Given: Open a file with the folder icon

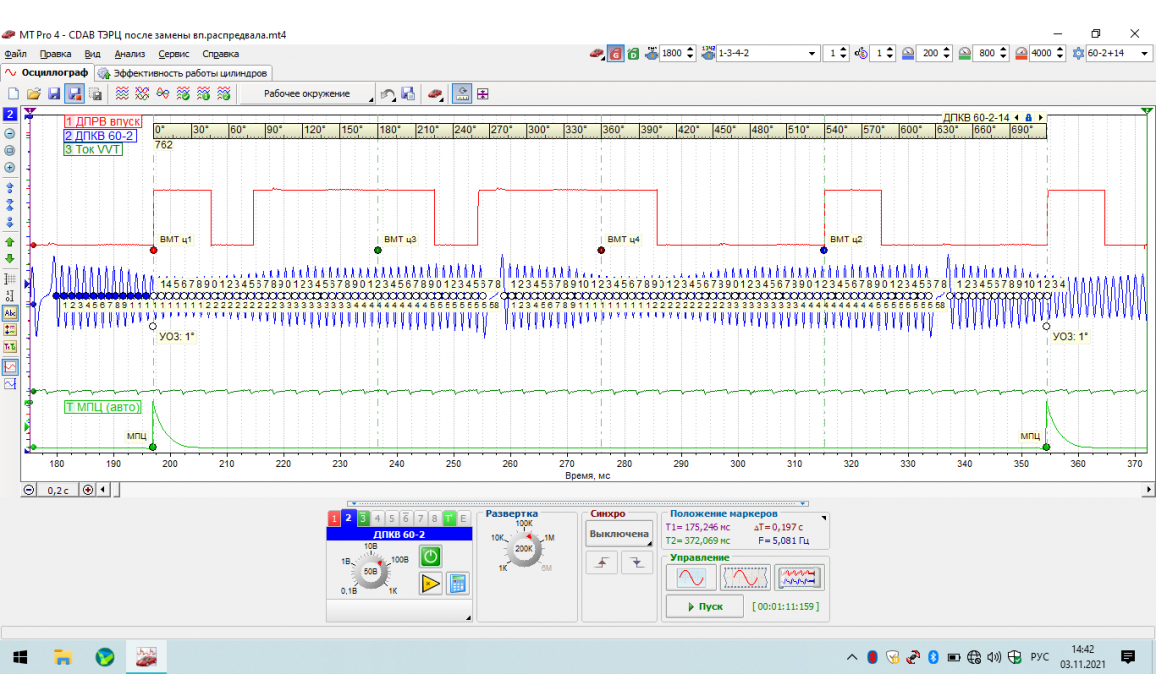Looking at the screenshot, I should click(33, 93).
